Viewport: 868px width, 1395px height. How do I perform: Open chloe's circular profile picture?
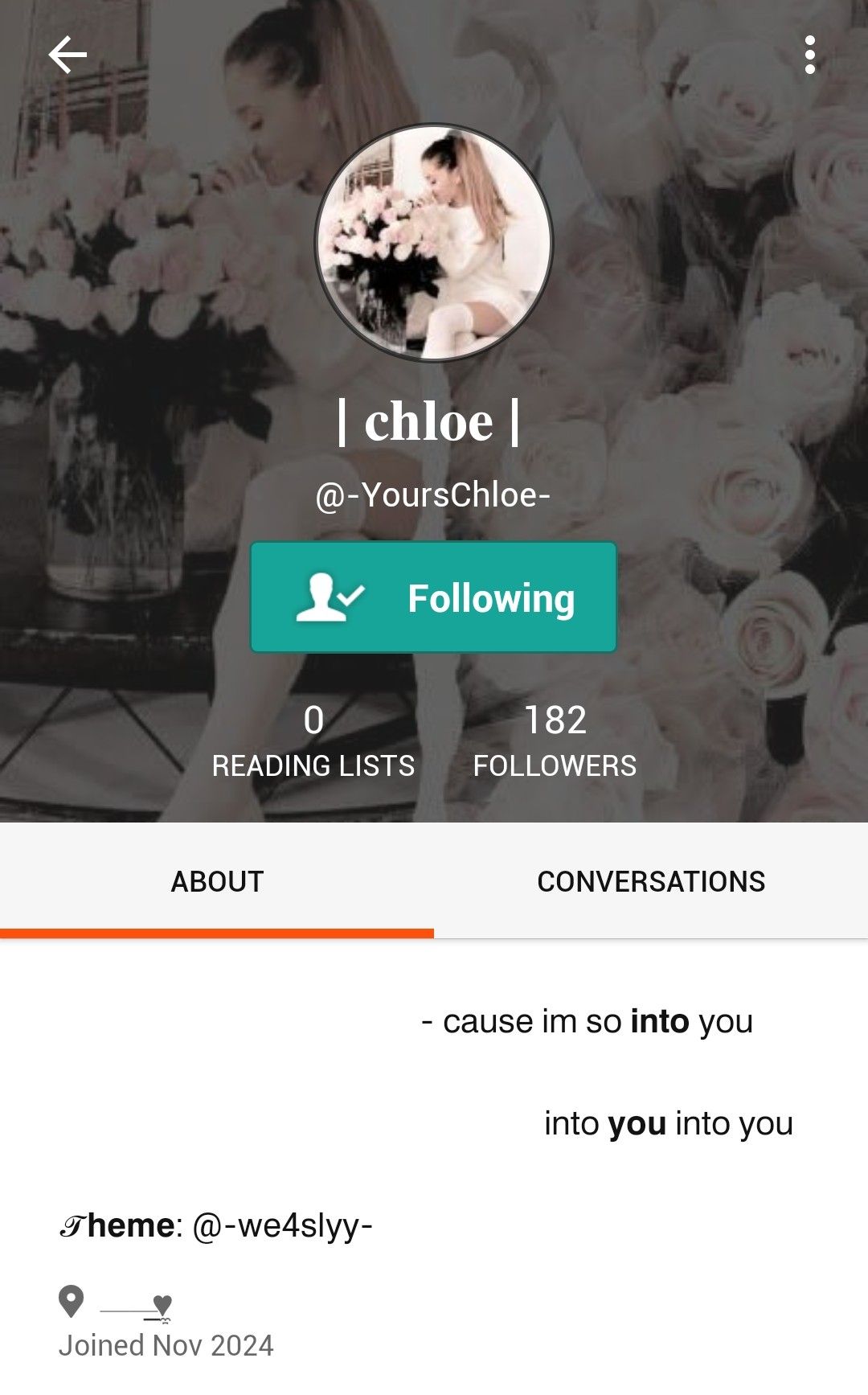coord(434,243)
